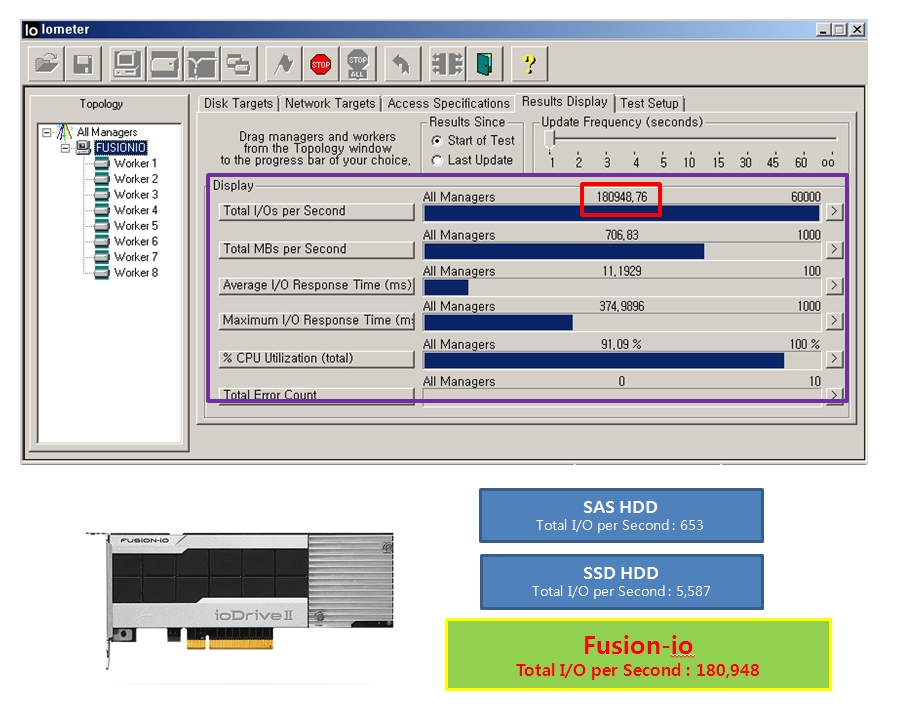Click Average I/O Response Time (ms) button
Image resolution: width=901 pixels, height=713 pixels.
[316, 286]
